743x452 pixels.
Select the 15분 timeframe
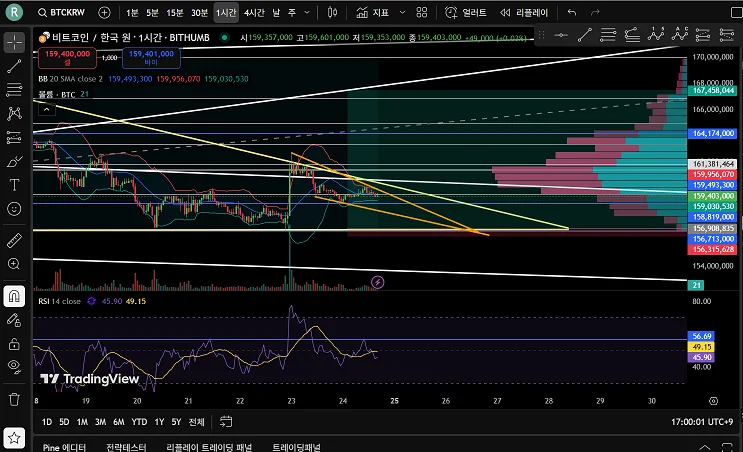(174, 13)
